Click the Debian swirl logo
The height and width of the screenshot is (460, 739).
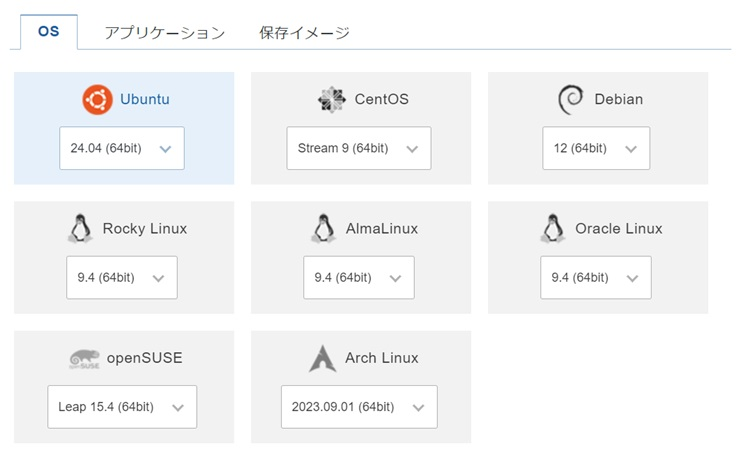point(571,99)
